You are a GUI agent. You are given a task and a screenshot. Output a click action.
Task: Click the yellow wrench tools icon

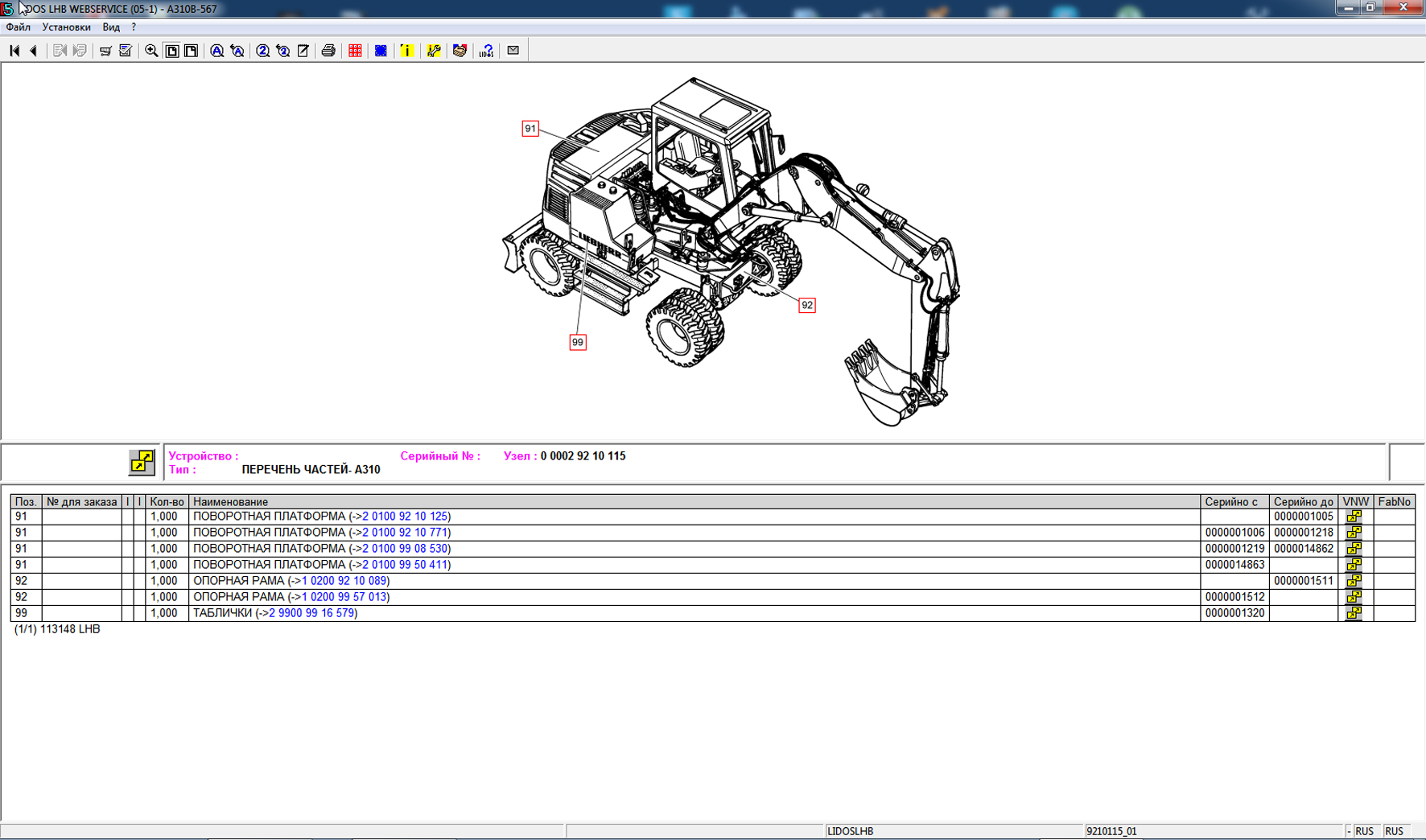click(434, 51)
